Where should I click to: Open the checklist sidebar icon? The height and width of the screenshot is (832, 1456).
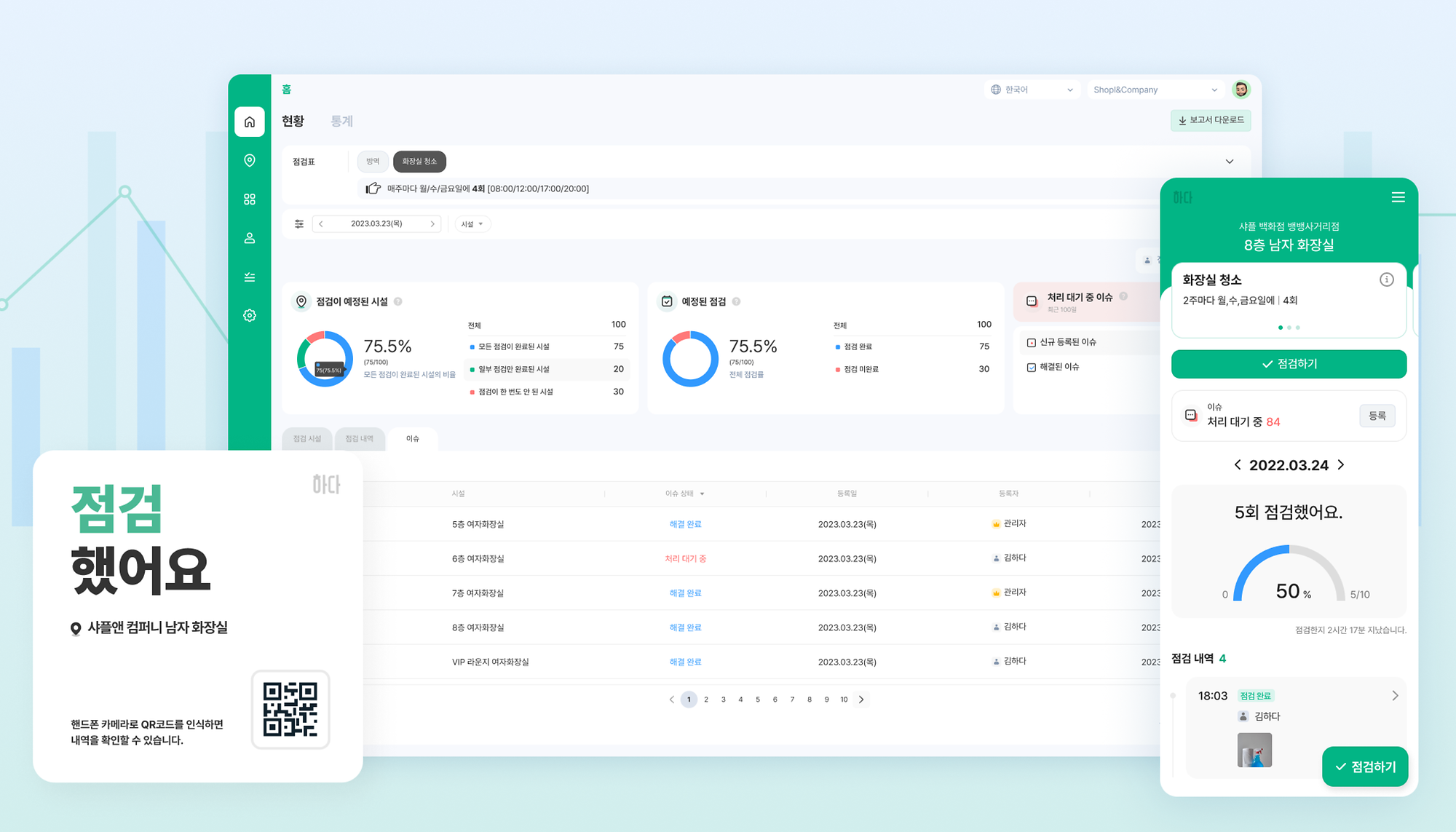249,277
